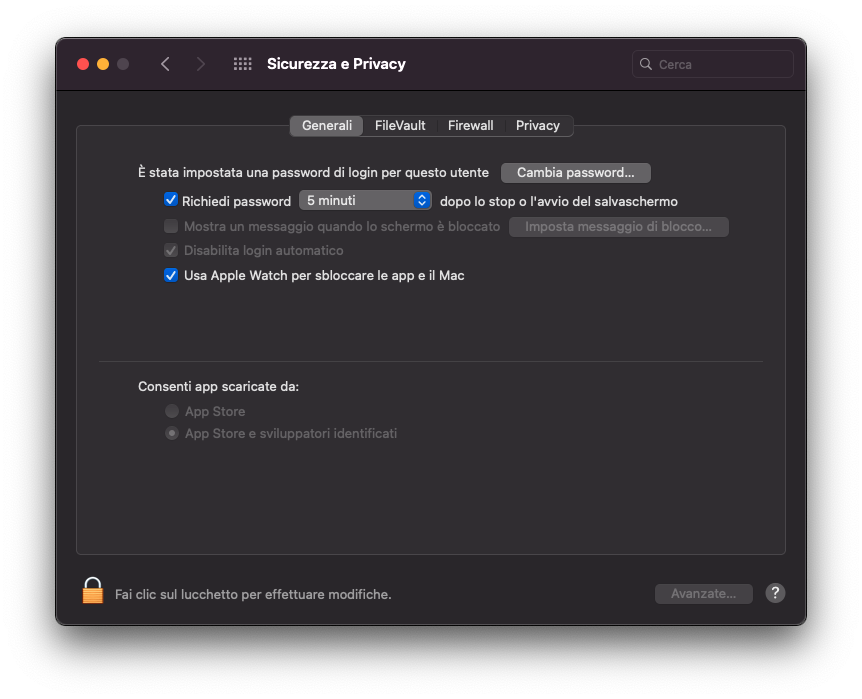Show all preferences grid icon
The height and width of the screenshot is (699, 862).
click(x=242, y=64)
